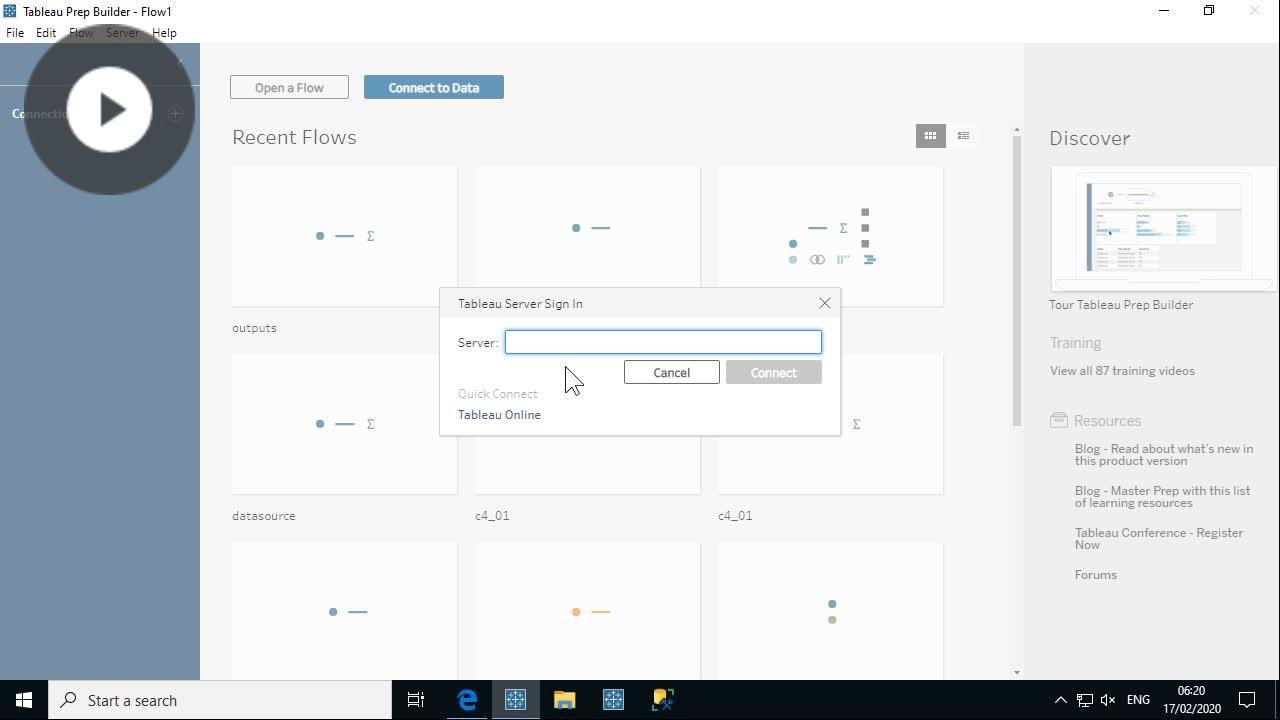This screenshot has height=720, width=1280.
Task: Open Task View from the taskbar
Action: [416, 700]
